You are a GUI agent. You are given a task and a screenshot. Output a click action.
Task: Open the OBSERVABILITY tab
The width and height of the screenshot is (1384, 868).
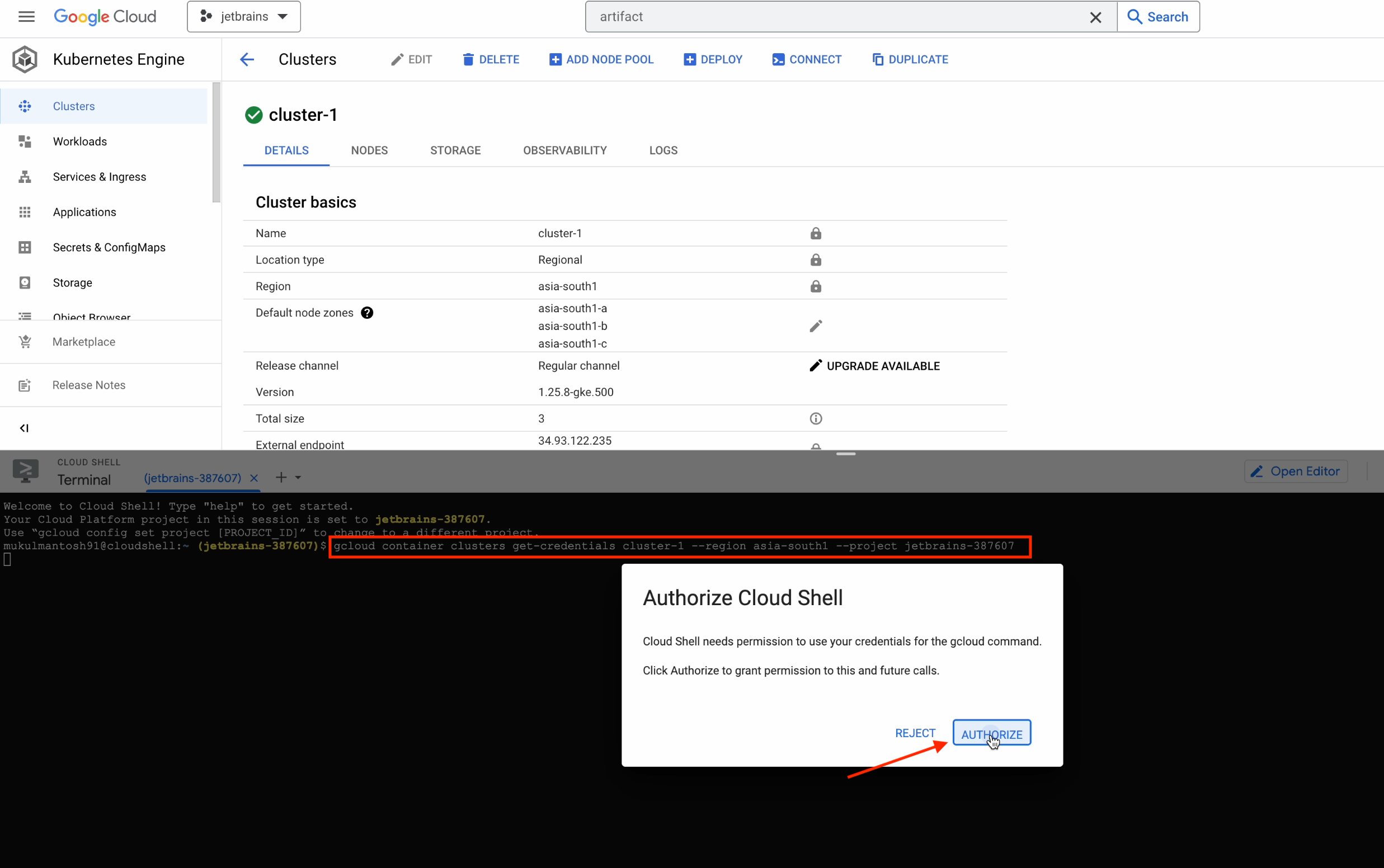click(x=564, y=150)
